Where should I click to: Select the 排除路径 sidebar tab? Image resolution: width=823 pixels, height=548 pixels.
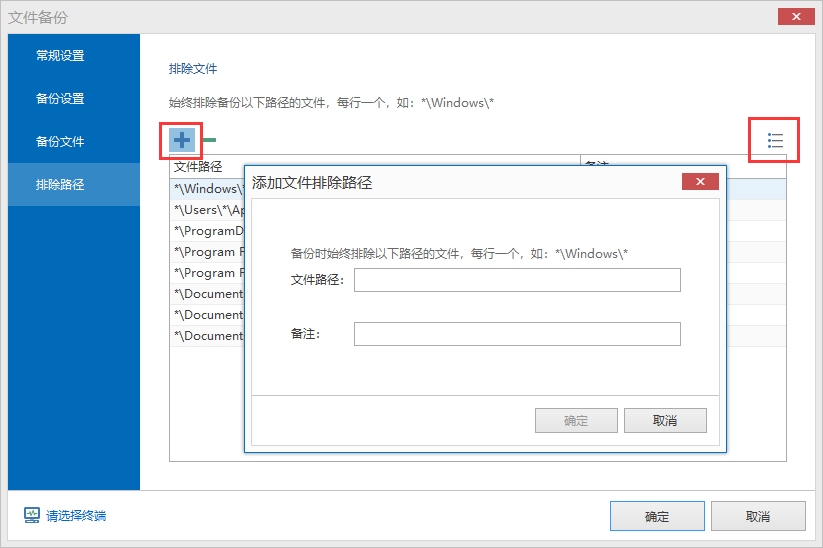click(60, 185)
